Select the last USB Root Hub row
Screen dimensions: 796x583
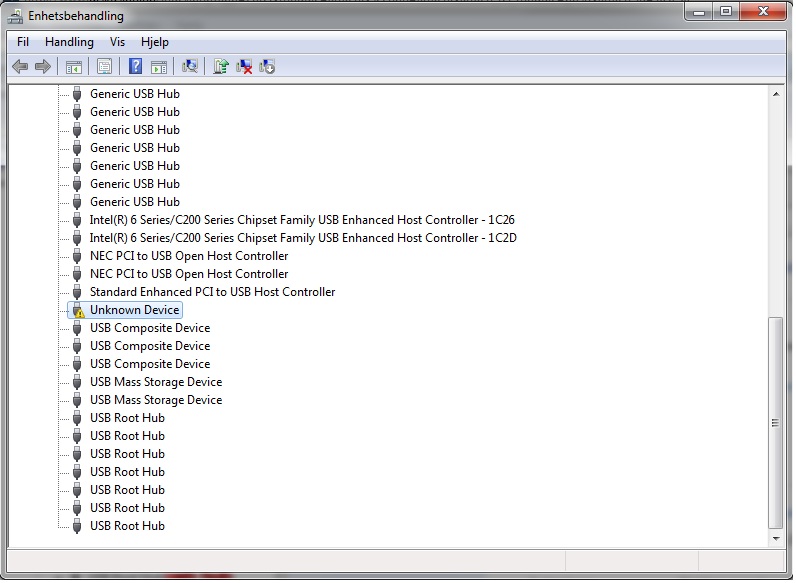(127, 527)
